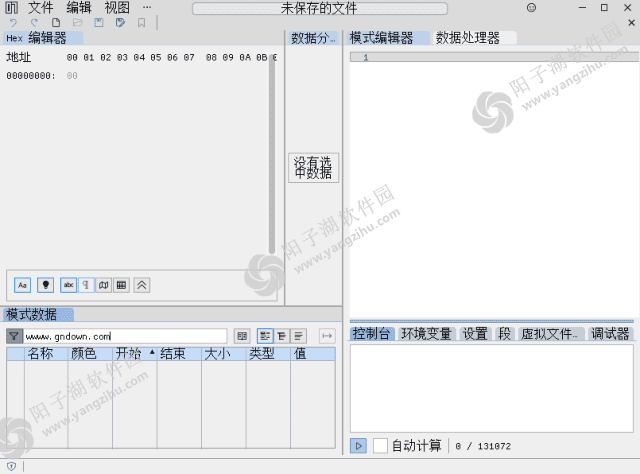Viewport: 640px width, 474px height.
Task: Open the 视图 menu
Action: pyautogui.click(x=117, y=7)
